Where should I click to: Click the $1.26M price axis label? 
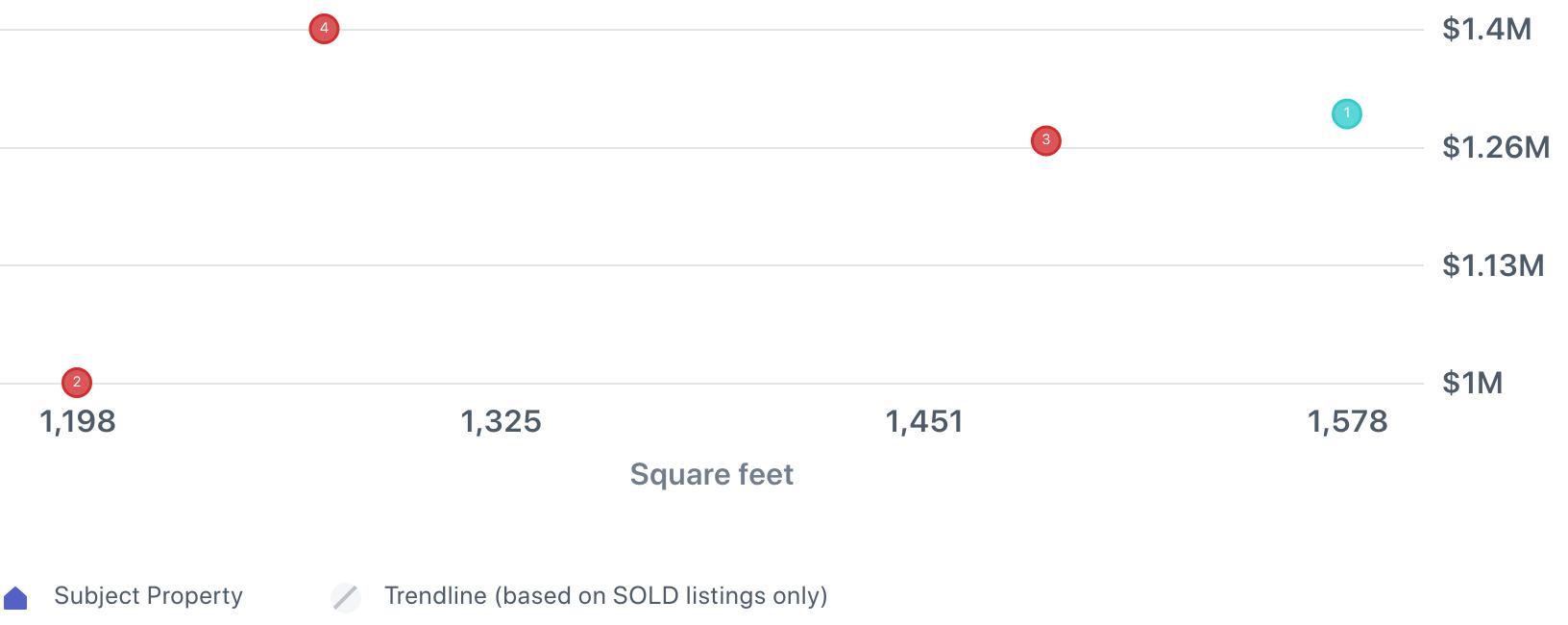[1495, 147]
